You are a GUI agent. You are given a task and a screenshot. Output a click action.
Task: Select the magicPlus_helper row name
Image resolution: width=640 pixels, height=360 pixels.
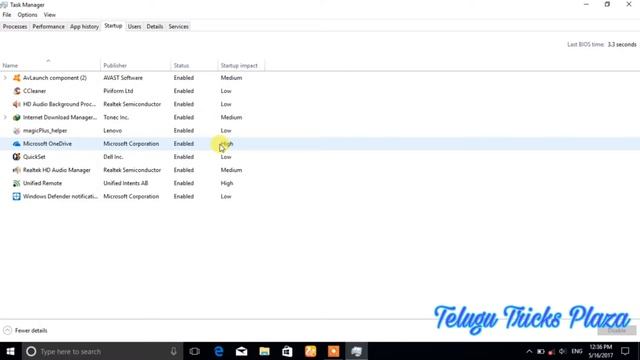point(45,131)
